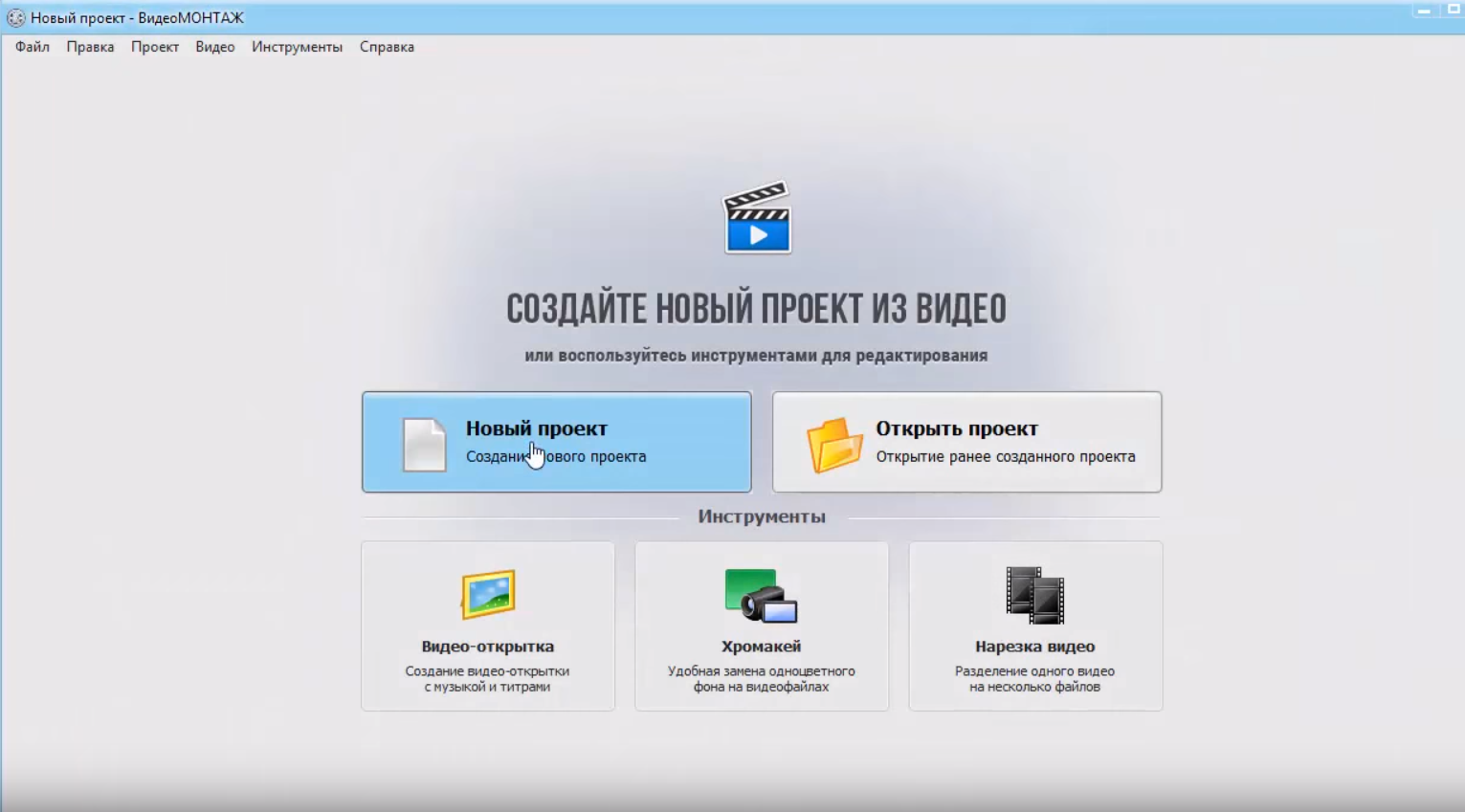
Task: Open the Проект menu
Action: pyautogui.click(x=155, y=47)
